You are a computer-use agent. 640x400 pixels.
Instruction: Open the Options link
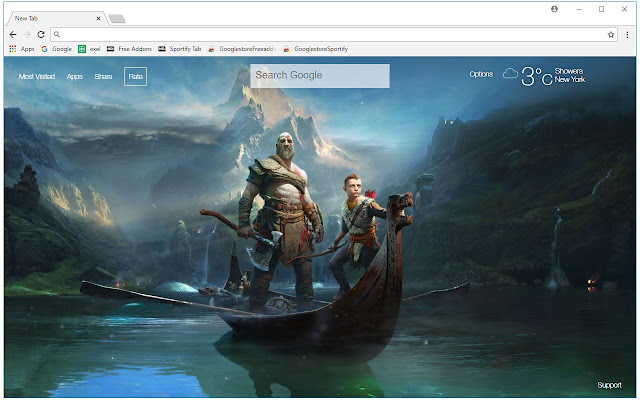tap(481, 74)
